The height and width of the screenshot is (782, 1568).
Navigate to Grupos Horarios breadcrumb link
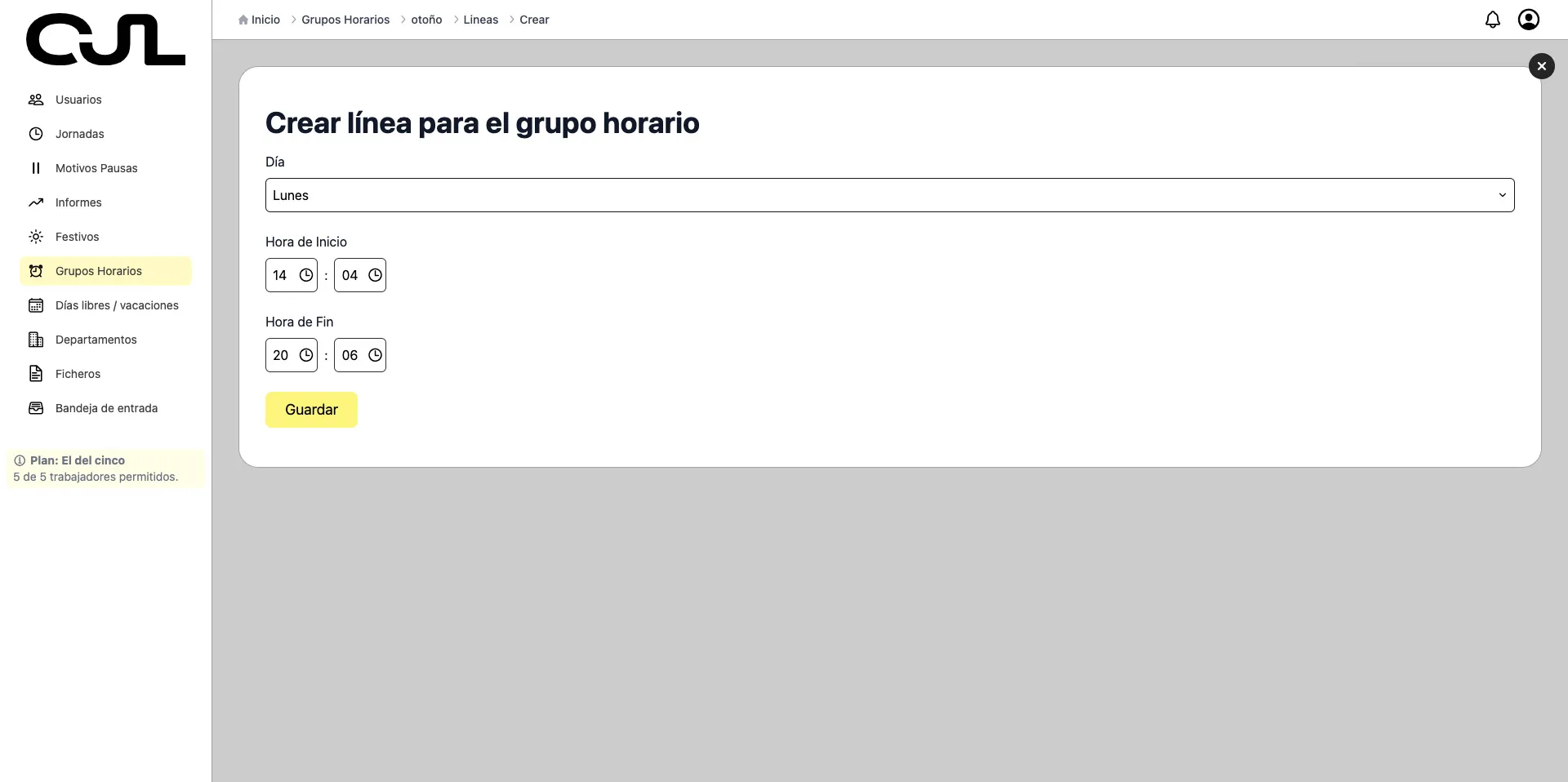click(x=345, y=20)
